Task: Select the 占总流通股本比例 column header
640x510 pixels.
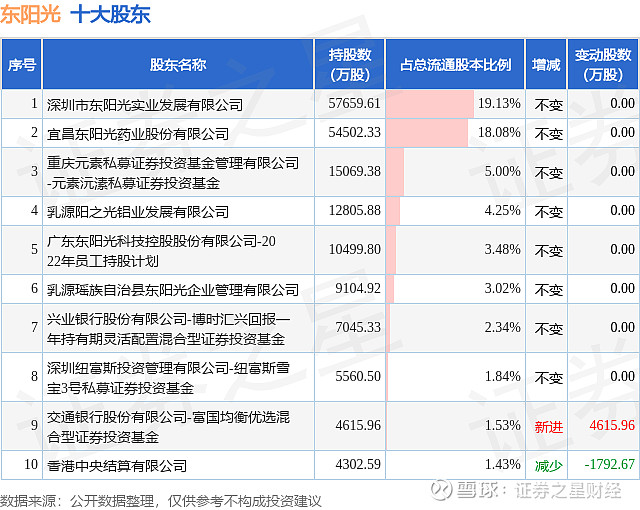Action: pos(455,64)
